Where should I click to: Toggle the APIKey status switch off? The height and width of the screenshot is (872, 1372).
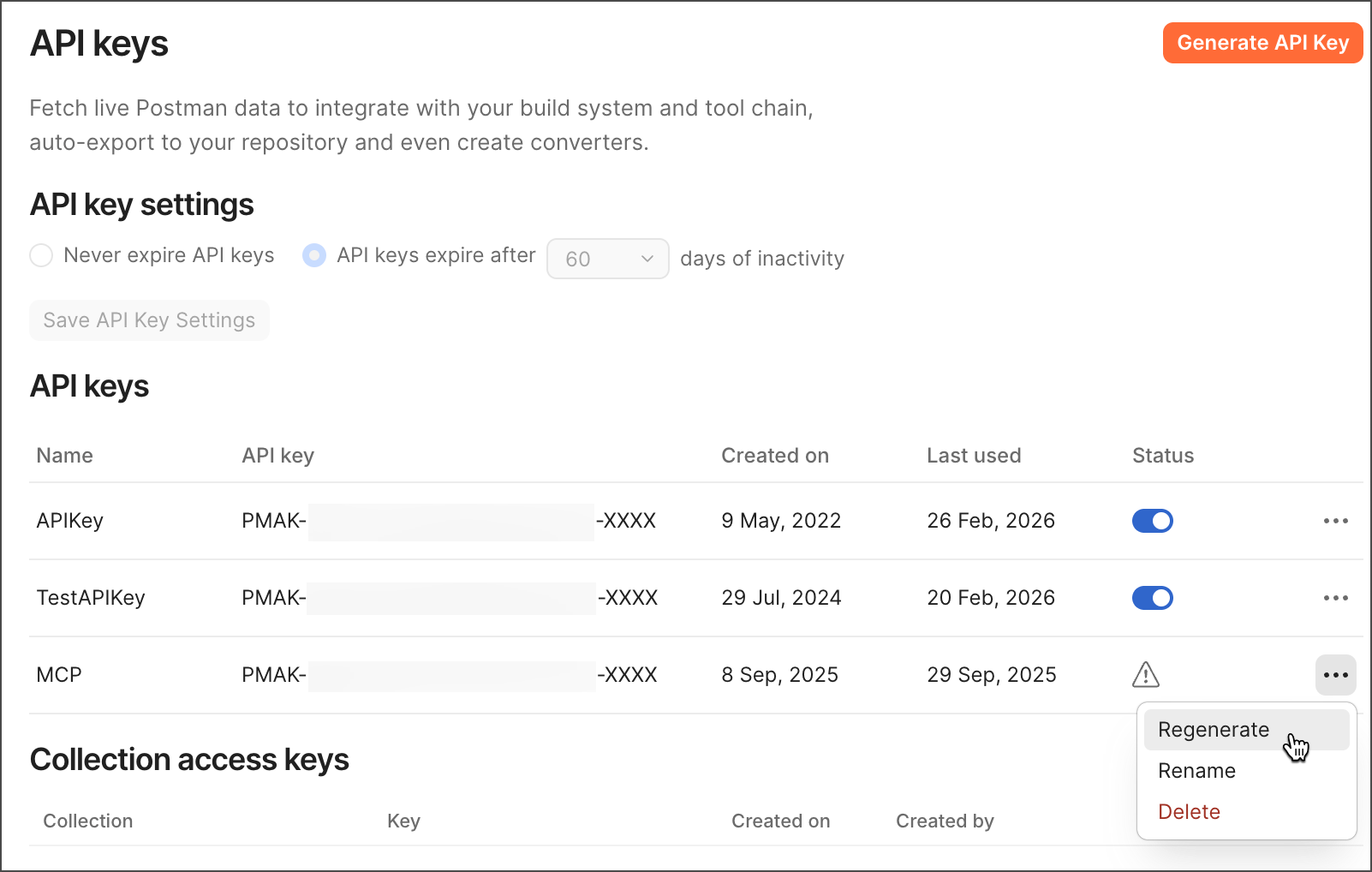pyautogui.click(x=1152, y=521)
